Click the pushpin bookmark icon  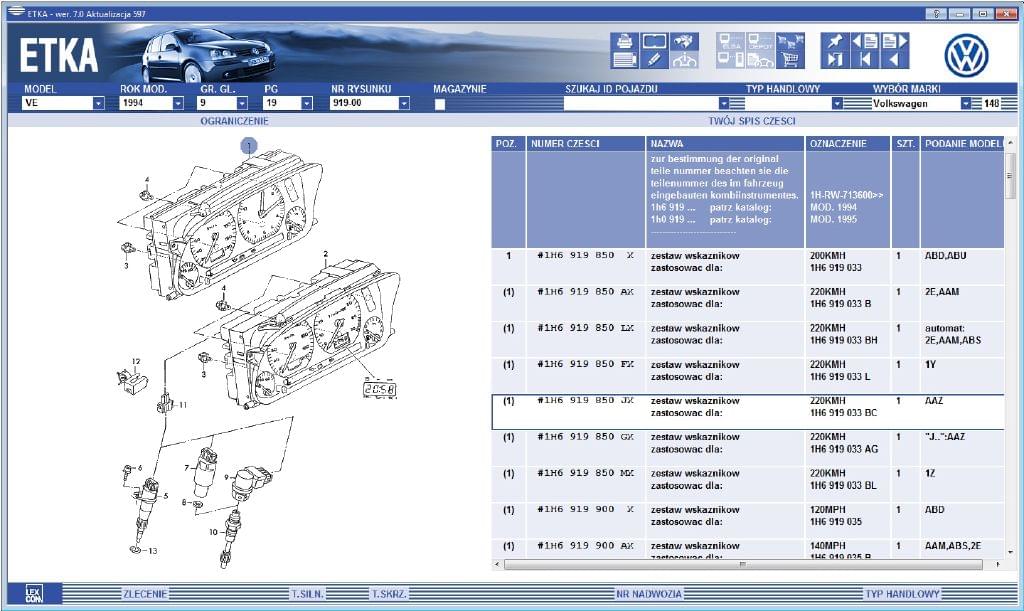[835, 42]
